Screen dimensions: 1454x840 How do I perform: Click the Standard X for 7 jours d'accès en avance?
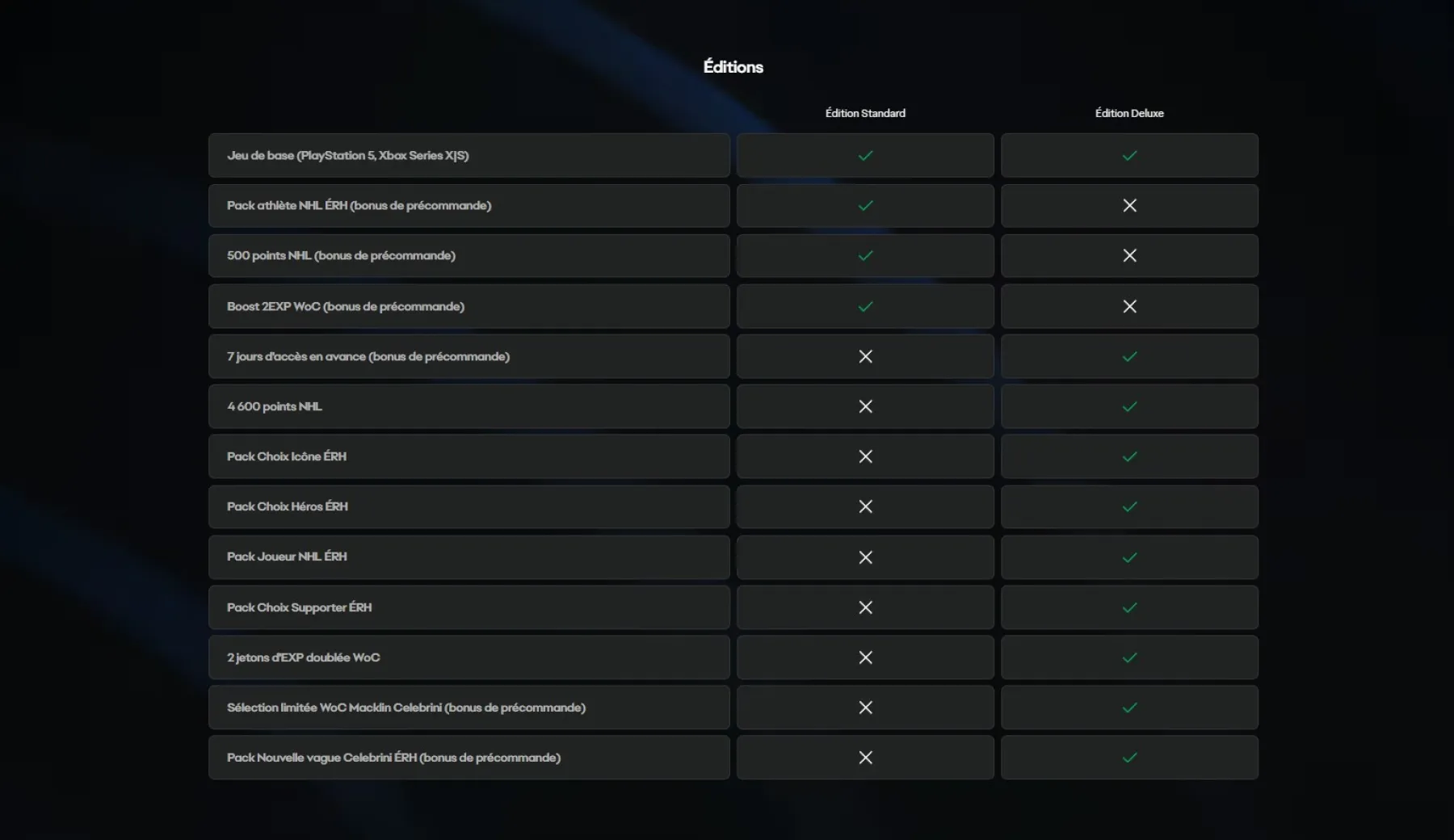(x=865, y=356)
